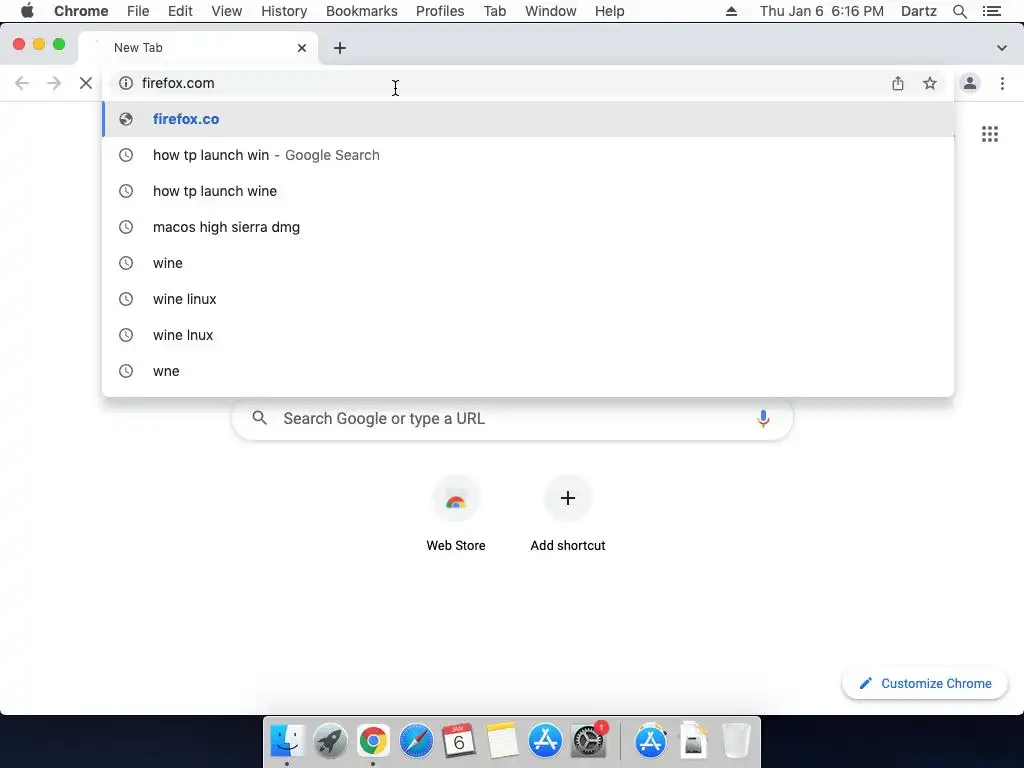Select 'macos high sierra dmg' suggestion
The height and width of the screenshot is (768, 1024).
pyautogui.click(x=528, y=227)
